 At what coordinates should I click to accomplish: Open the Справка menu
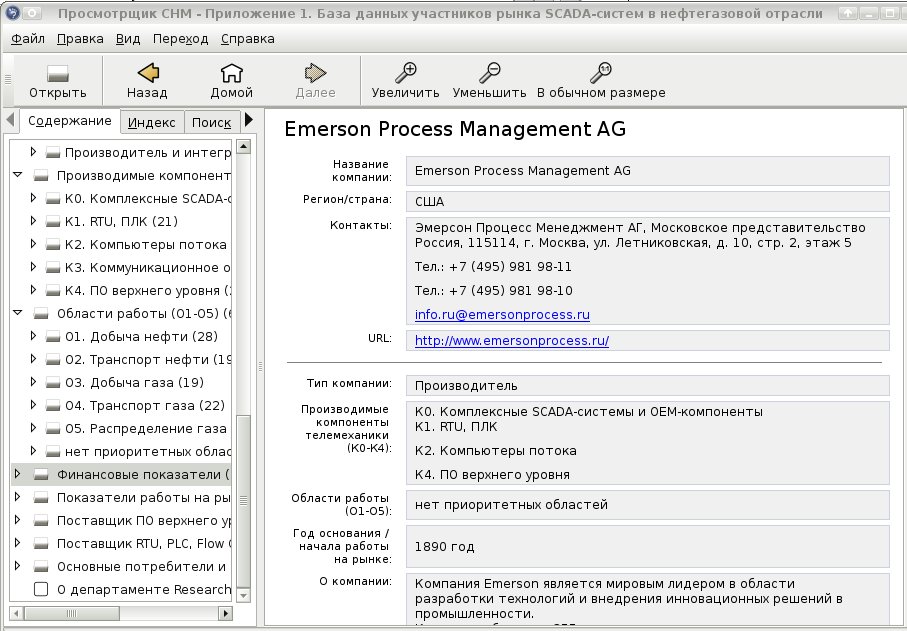coord(248,39)
